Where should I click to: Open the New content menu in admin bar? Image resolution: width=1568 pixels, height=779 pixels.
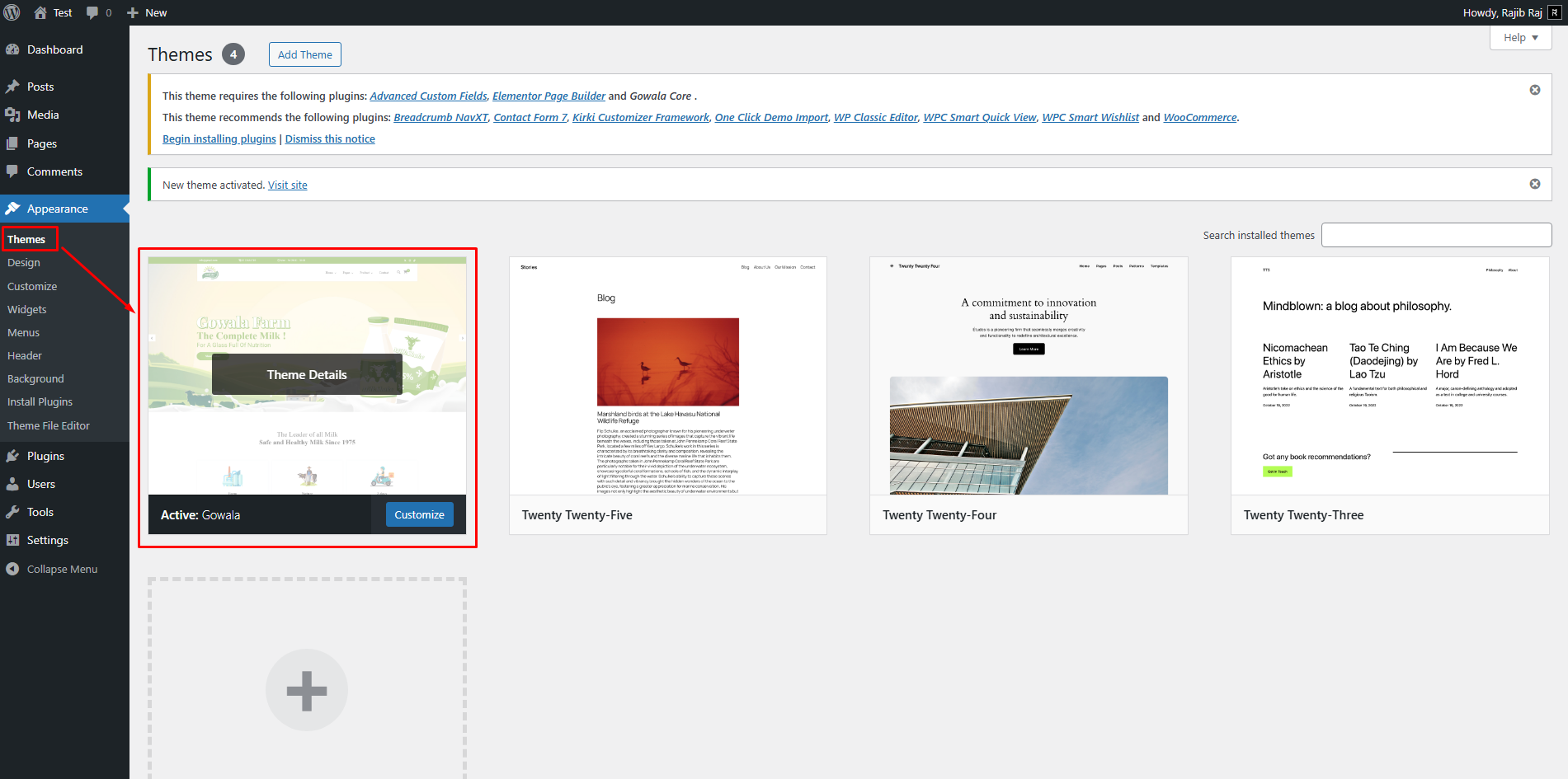[x=147, y=12]
